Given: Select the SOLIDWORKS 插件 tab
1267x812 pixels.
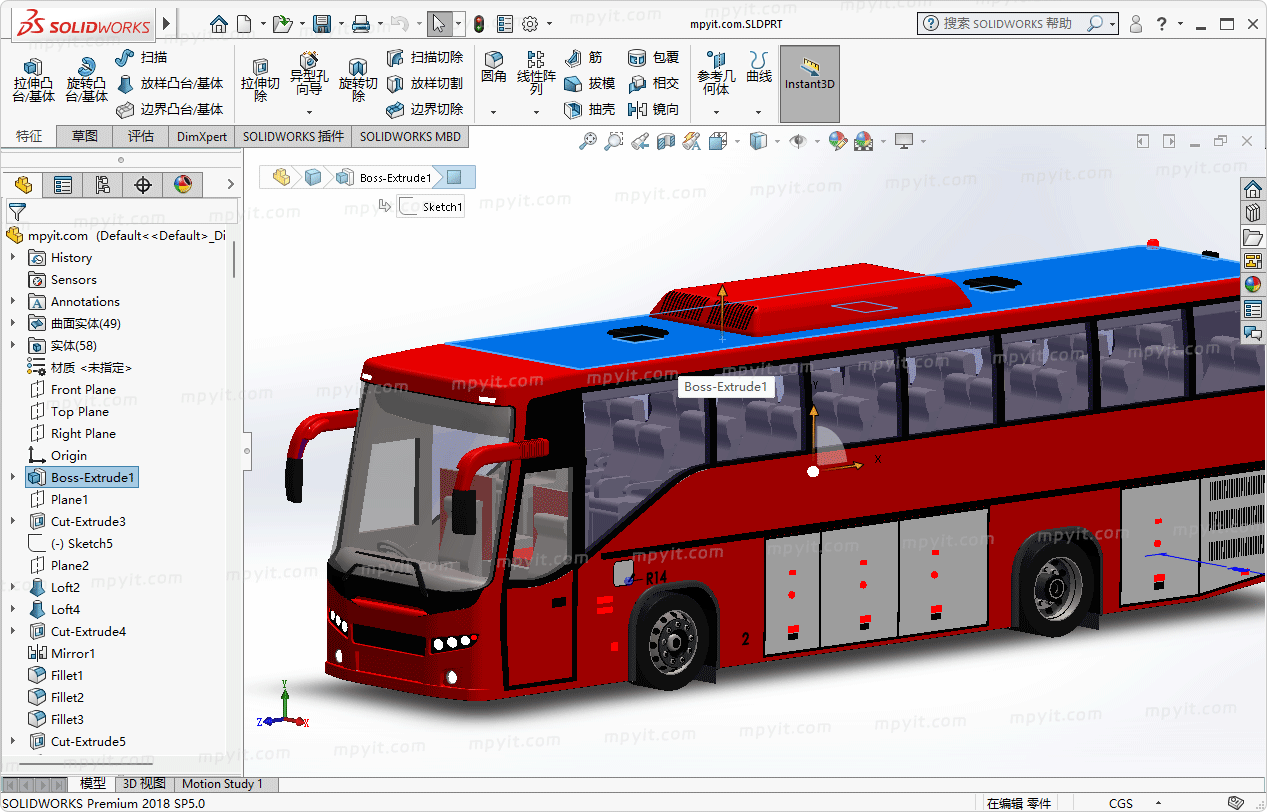Looking at the screenshot, I should 293,136.
